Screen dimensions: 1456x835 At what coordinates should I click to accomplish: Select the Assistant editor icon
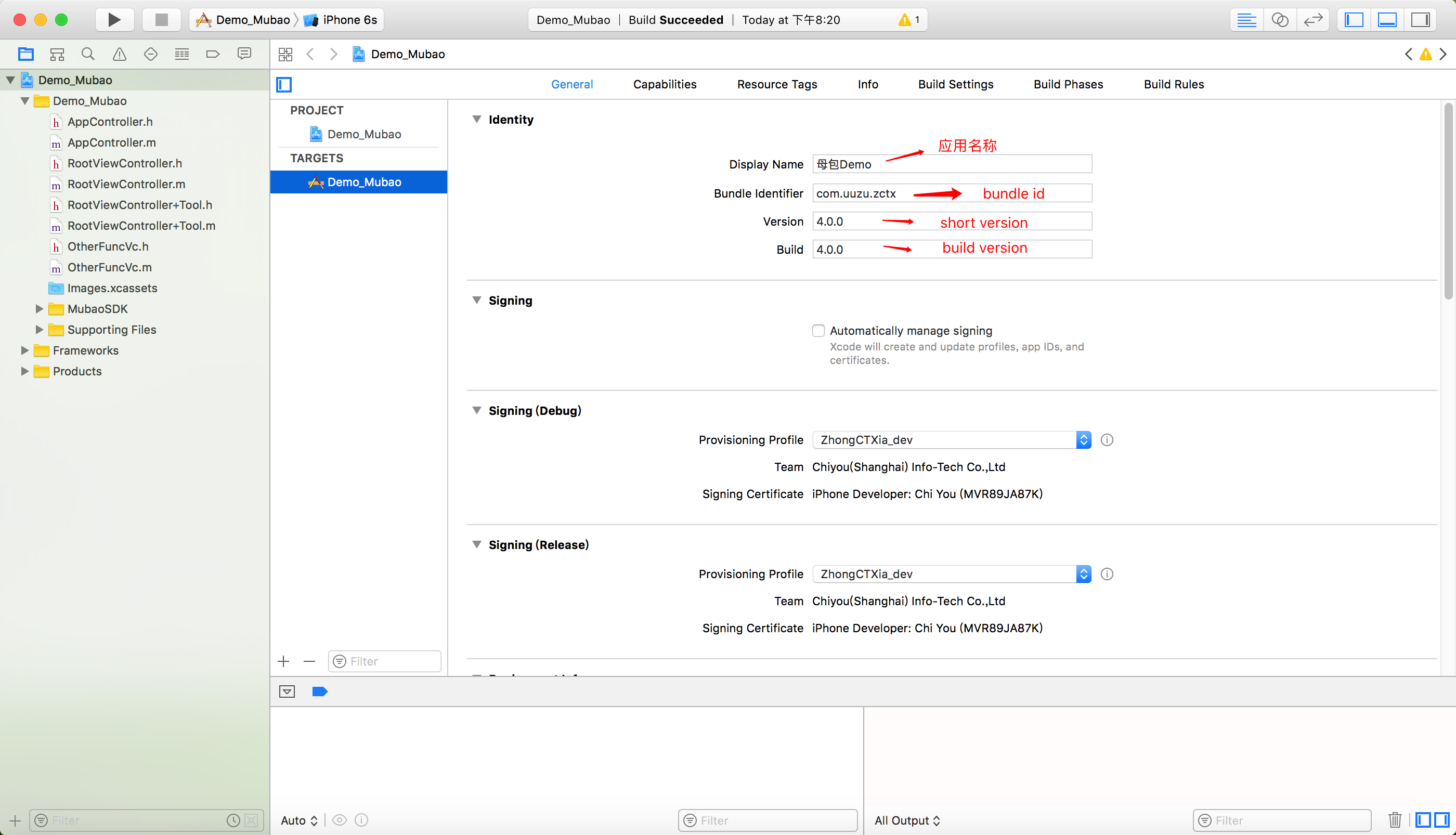1280,20
